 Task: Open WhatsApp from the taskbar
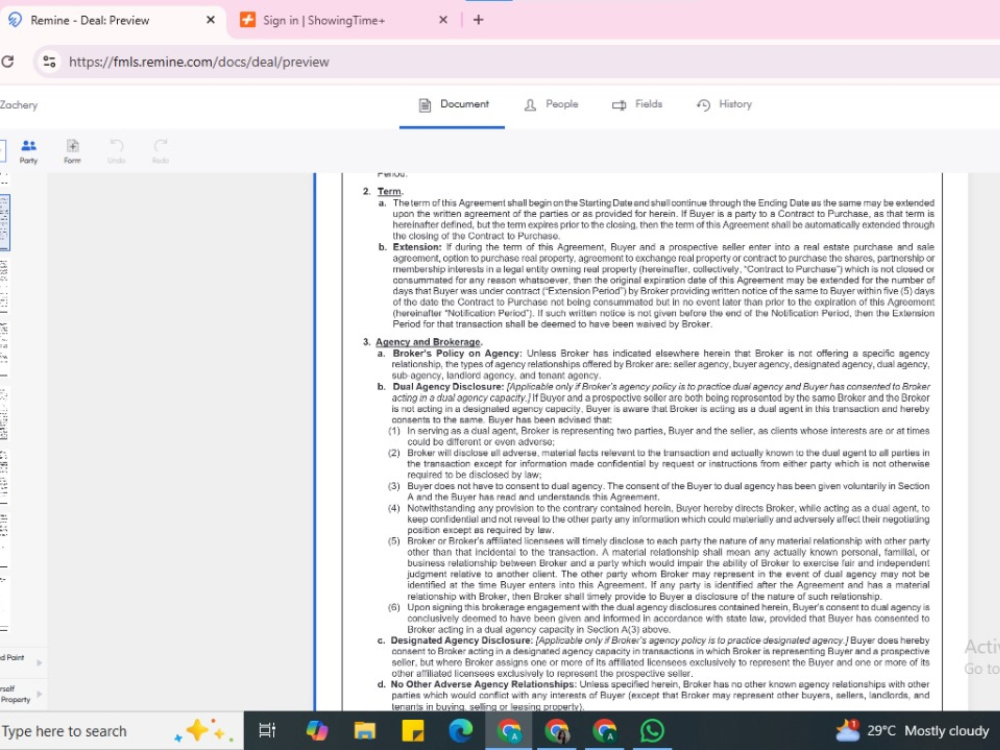click(652, 731)
